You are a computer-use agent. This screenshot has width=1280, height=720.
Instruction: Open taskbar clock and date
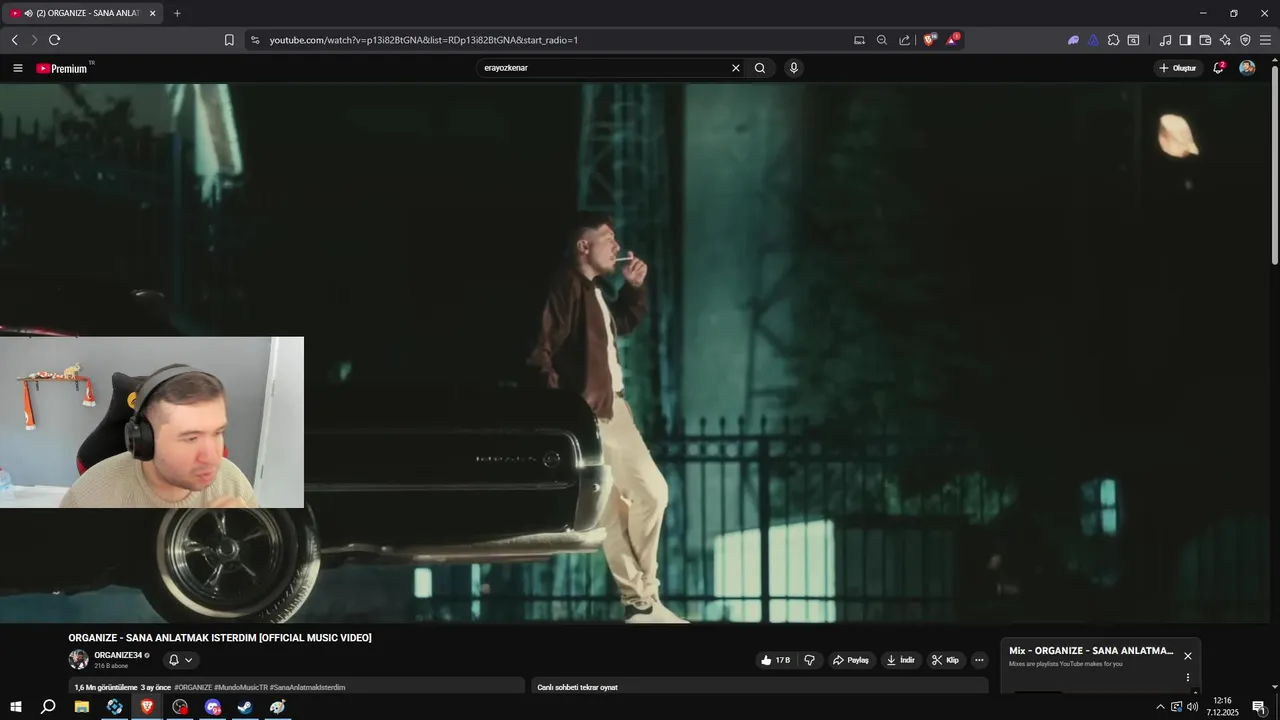tap(1222, 706)
